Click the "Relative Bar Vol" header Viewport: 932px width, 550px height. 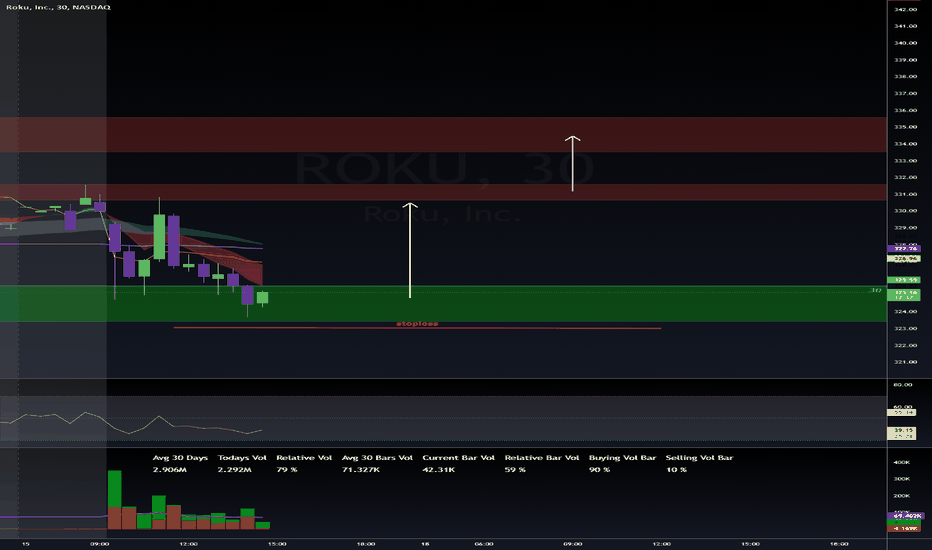pyautogui.click(x=541, y=458)
